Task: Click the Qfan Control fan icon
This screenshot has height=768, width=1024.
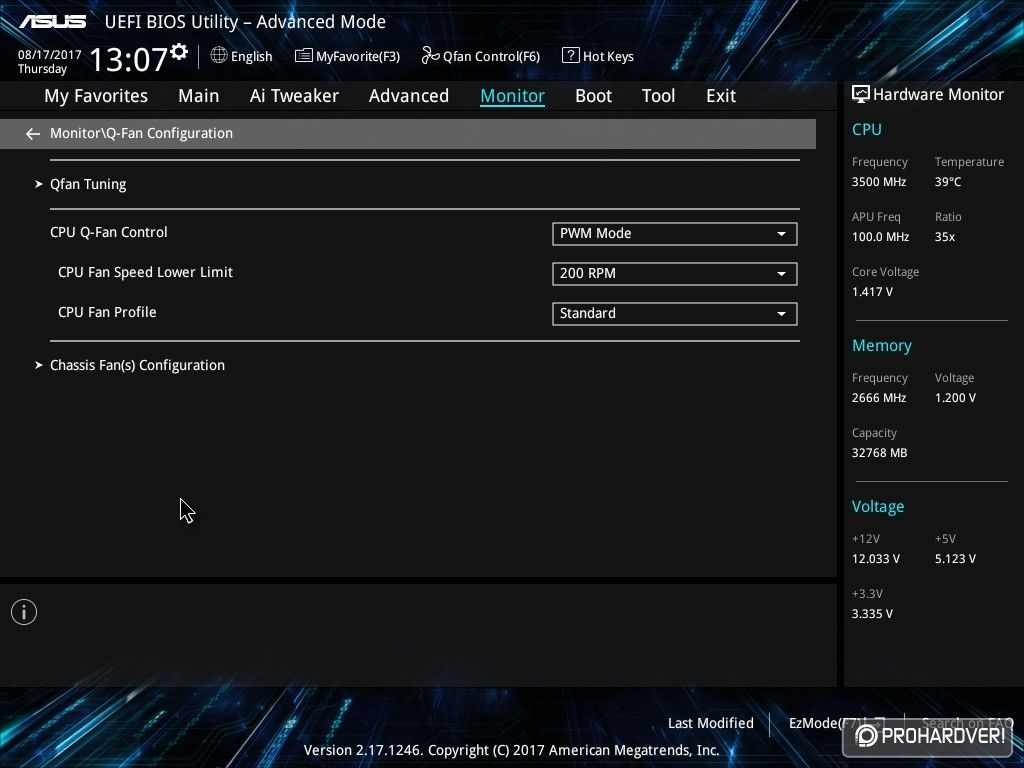Action: pos(430,56)
